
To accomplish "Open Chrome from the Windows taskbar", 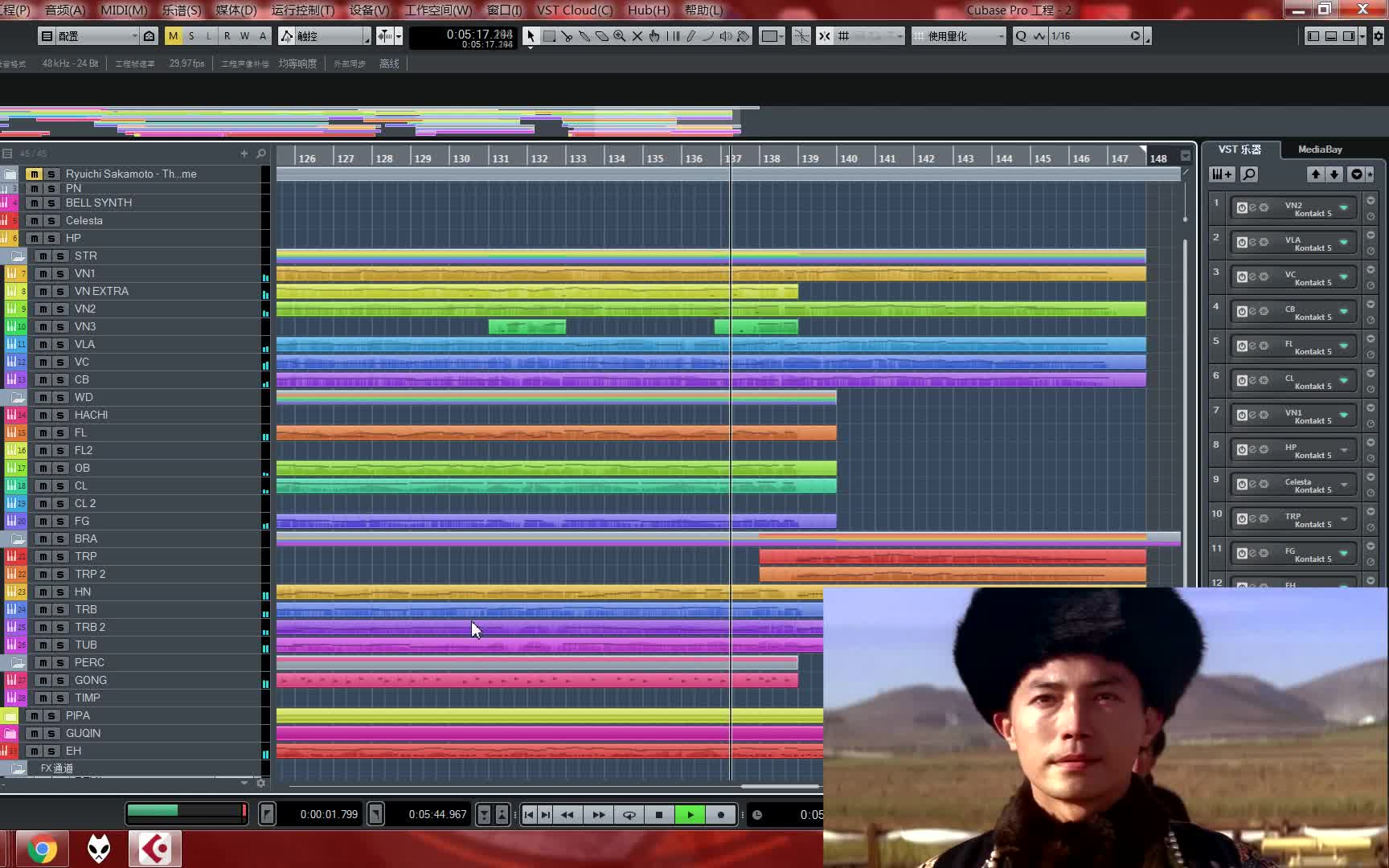I will [42, 849].
